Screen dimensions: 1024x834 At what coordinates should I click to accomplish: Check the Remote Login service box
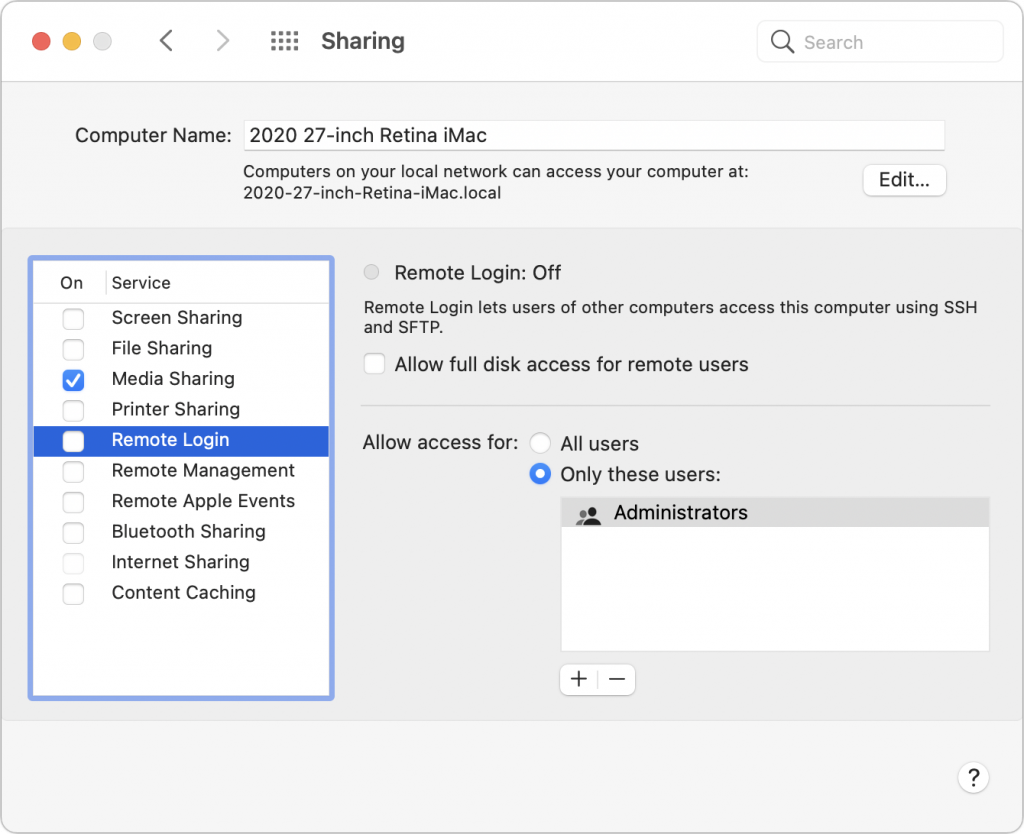pyautogui.click(x=73, y=441)
